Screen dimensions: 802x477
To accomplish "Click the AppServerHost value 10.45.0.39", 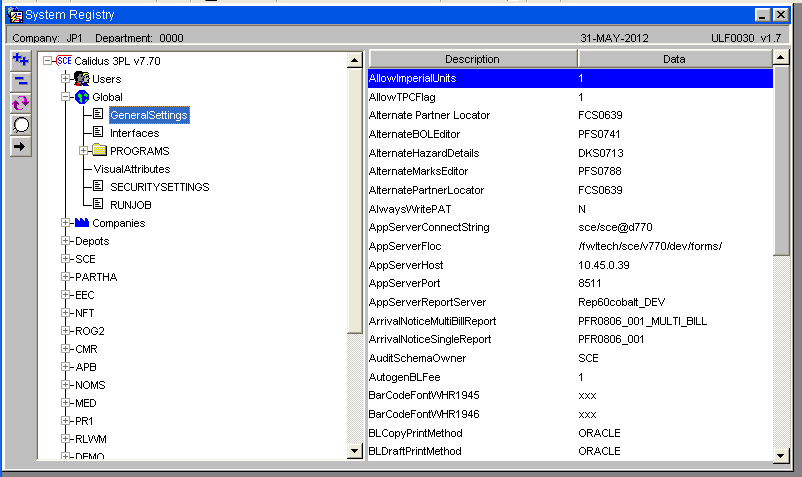I will (604, 265).
